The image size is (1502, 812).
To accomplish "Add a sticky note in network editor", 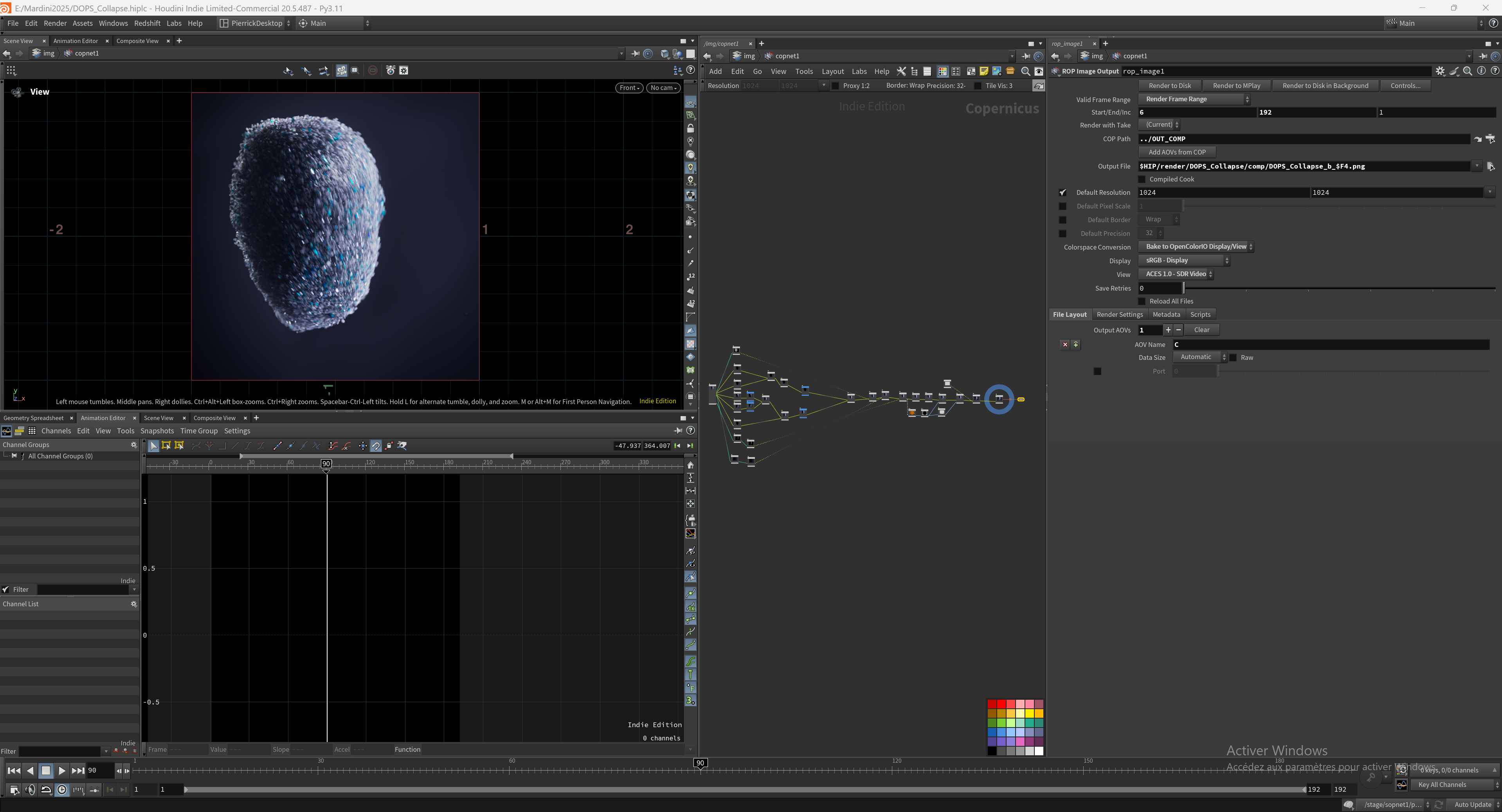I will tap(983, 71).
